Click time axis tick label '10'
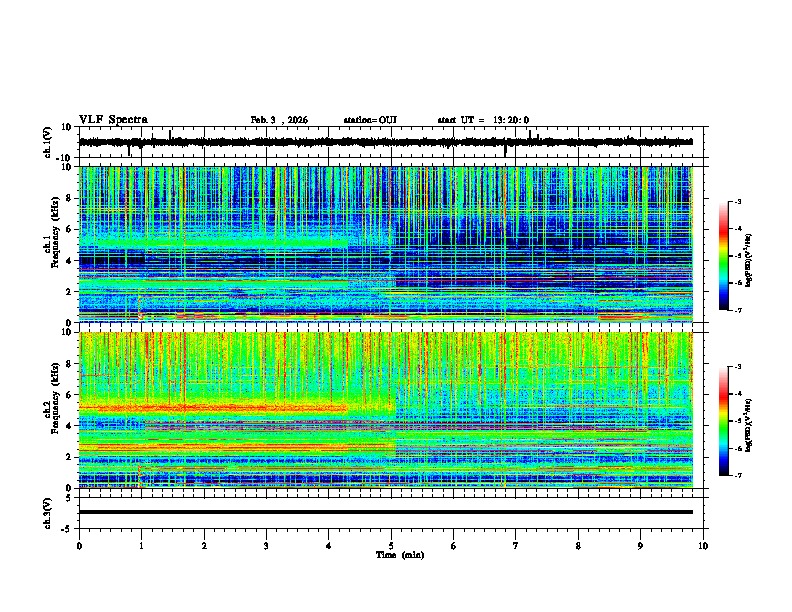Screen dimensions: 792x612 (x=703, y=546)
